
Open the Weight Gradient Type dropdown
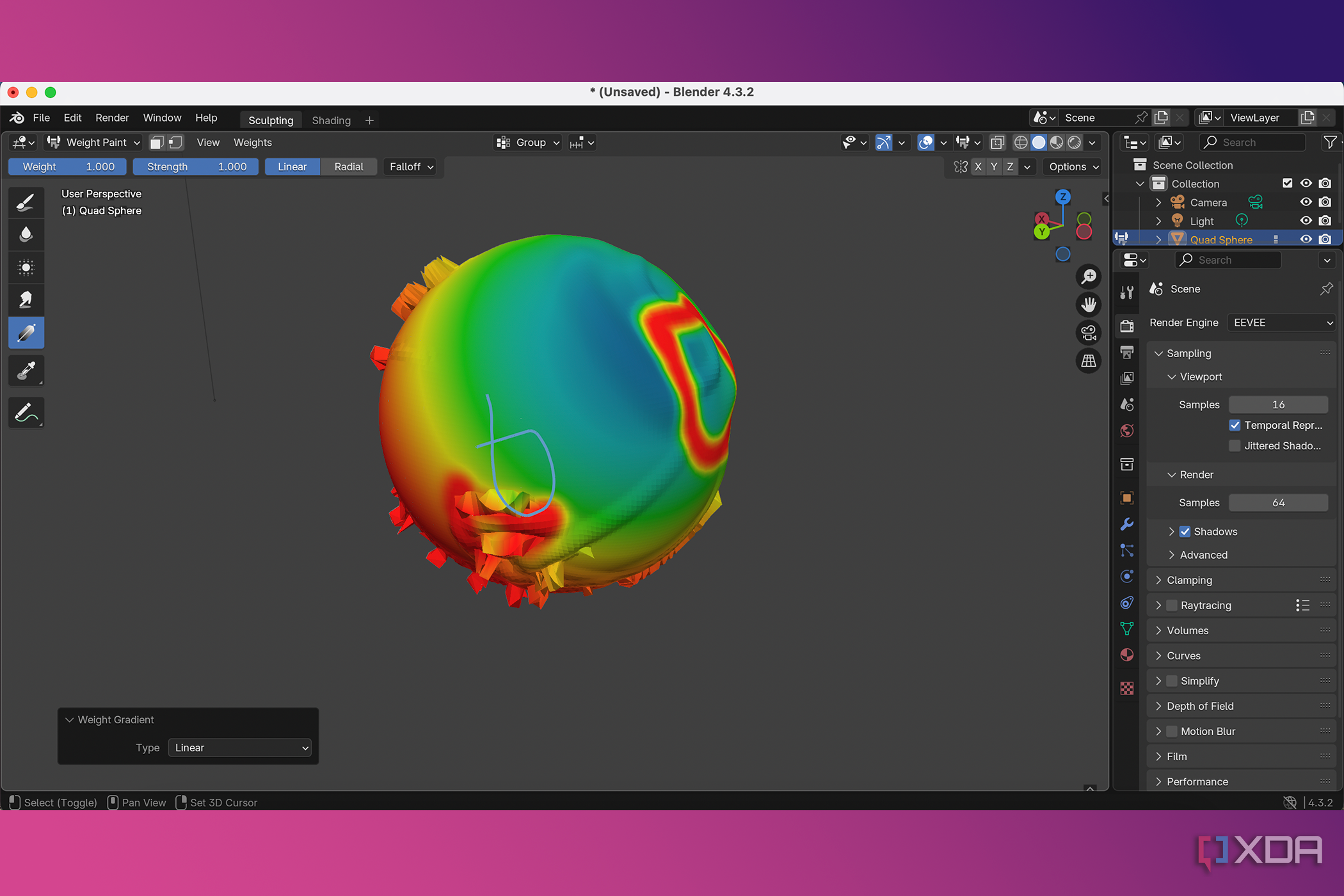point(240,748)
